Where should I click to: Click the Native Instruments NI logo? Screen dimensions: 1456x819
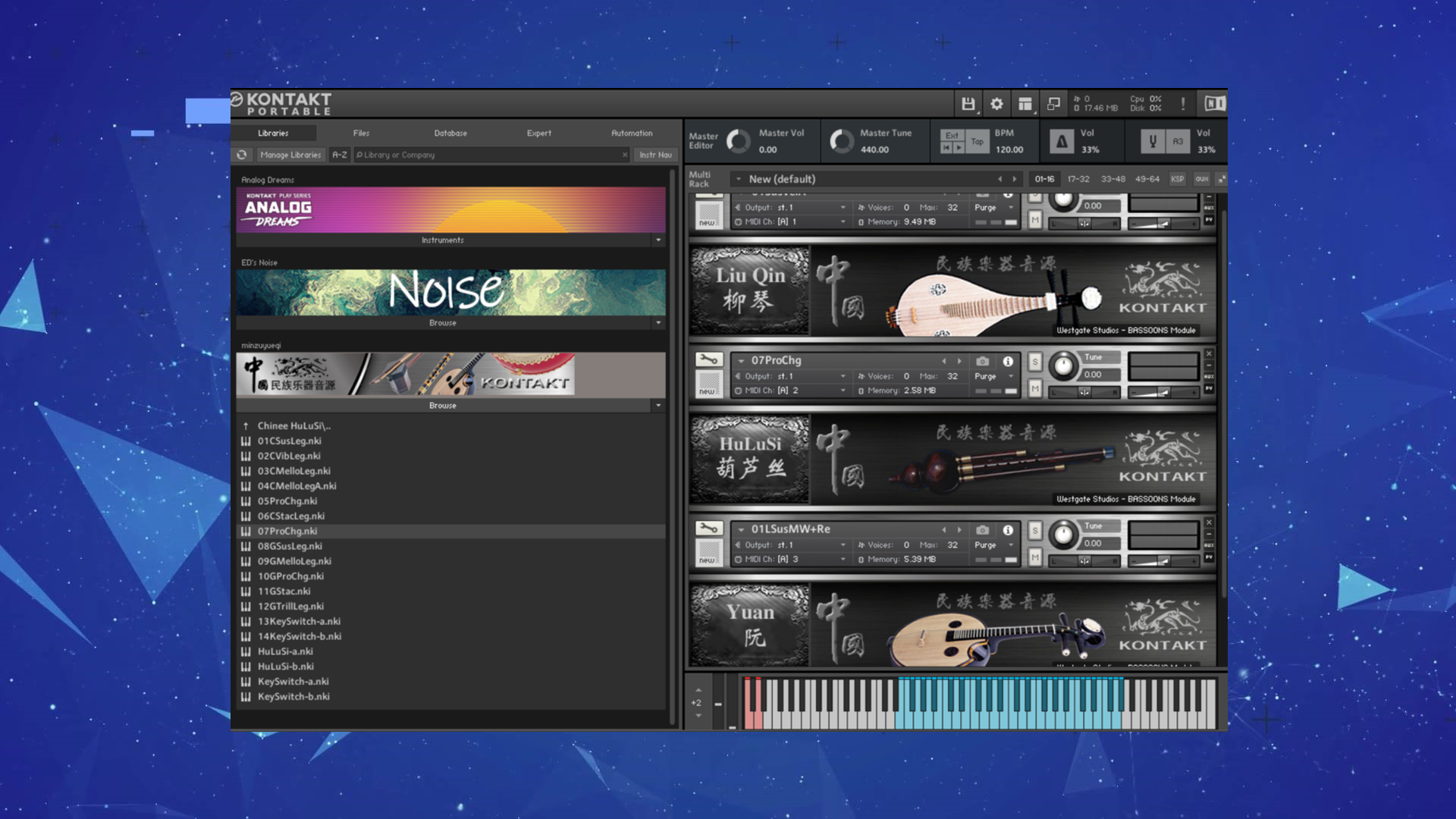pyautogui.click(x=1214, y=104)
